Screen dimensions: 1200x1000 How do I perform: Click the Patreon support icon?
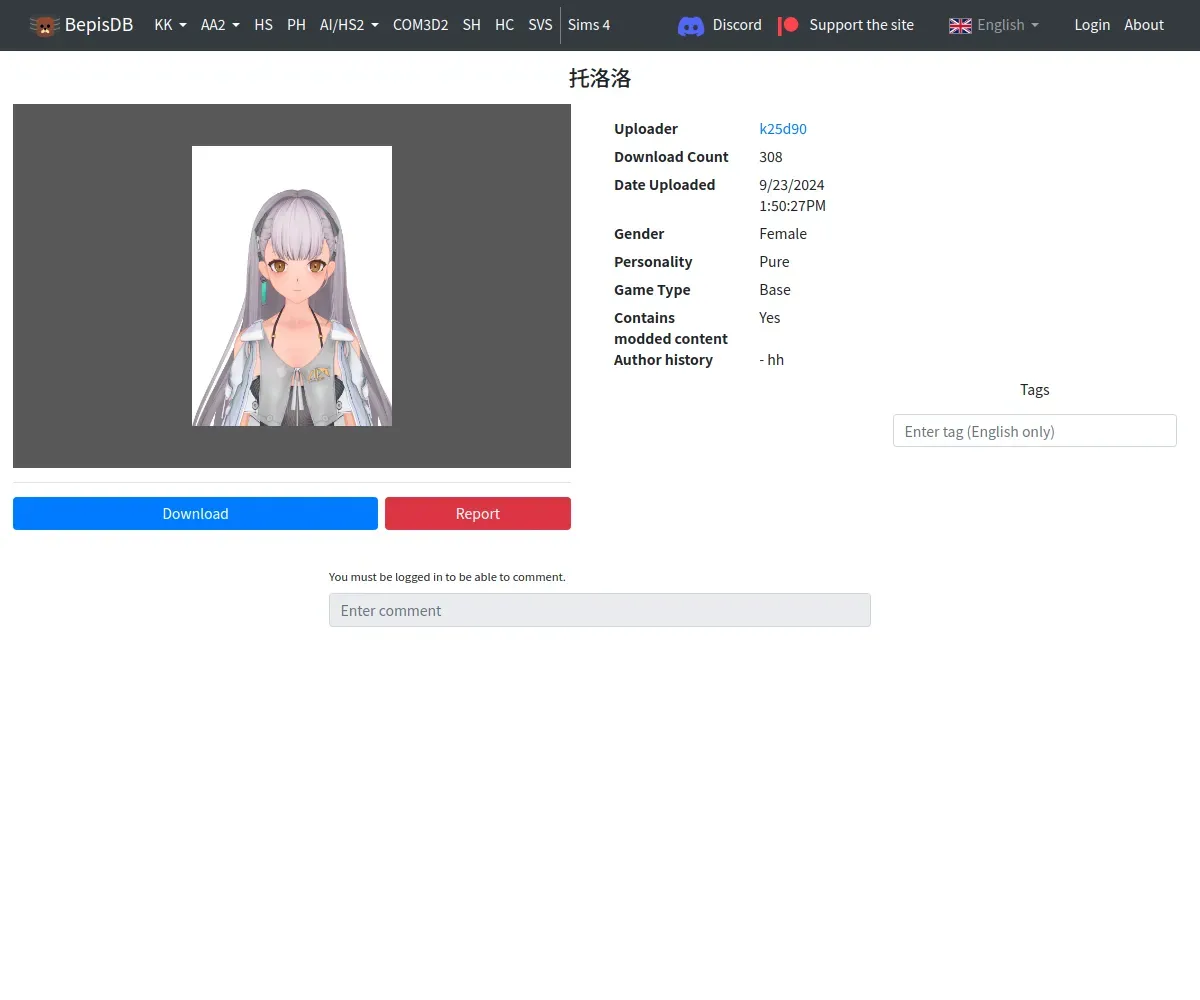tap(788, 25)
